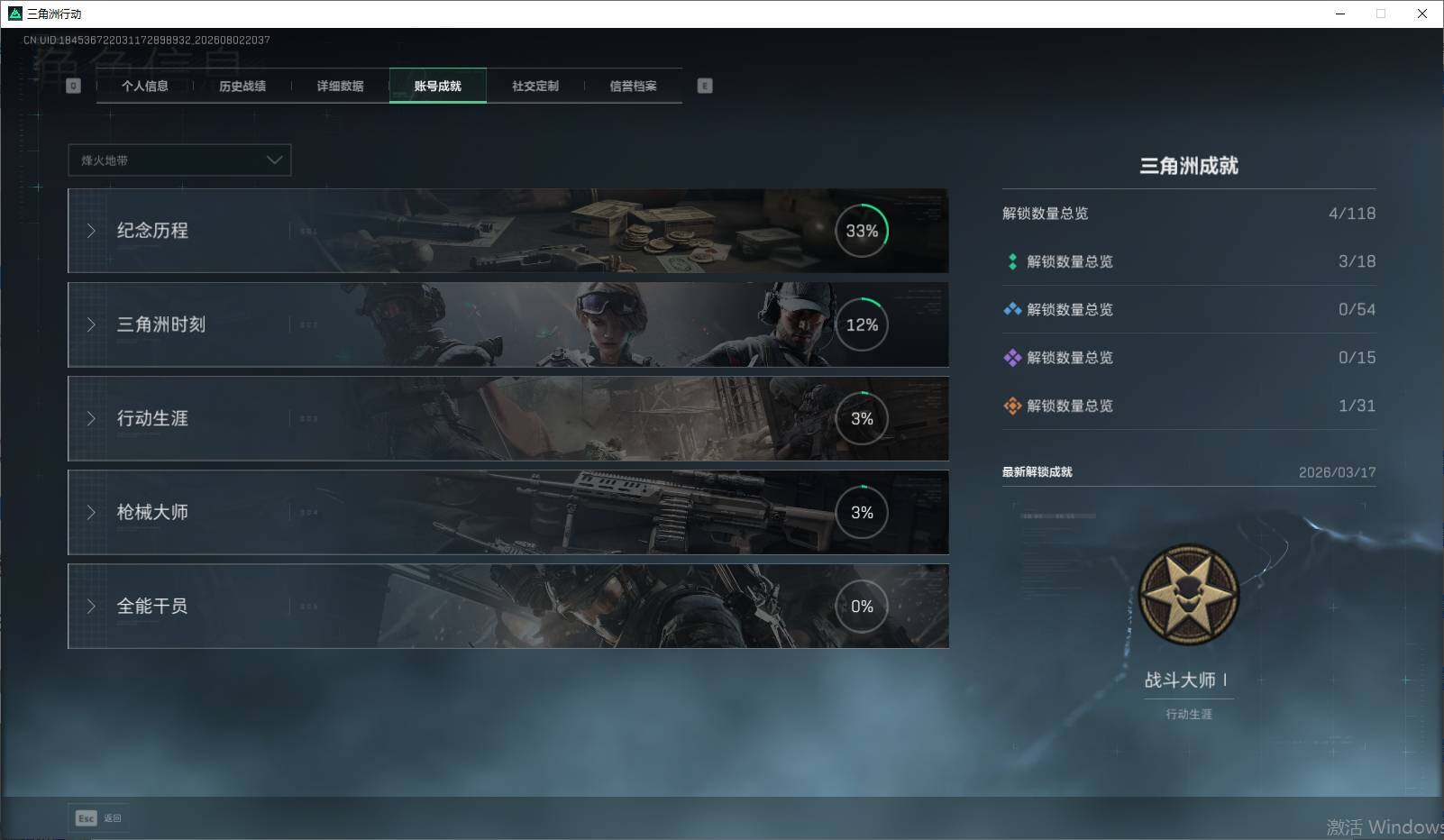Click the 战斗大师 I achievement name

click(1186, 680)
